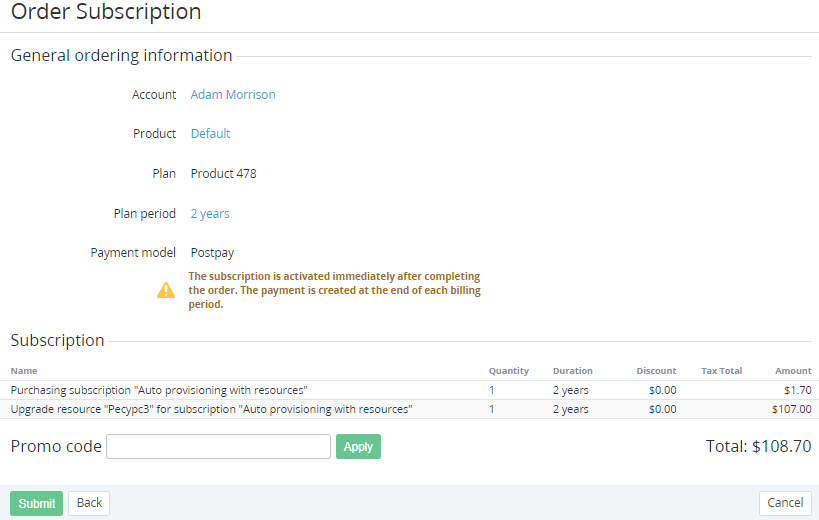
Task: Click the Name column header
Action: click(24, 371)
